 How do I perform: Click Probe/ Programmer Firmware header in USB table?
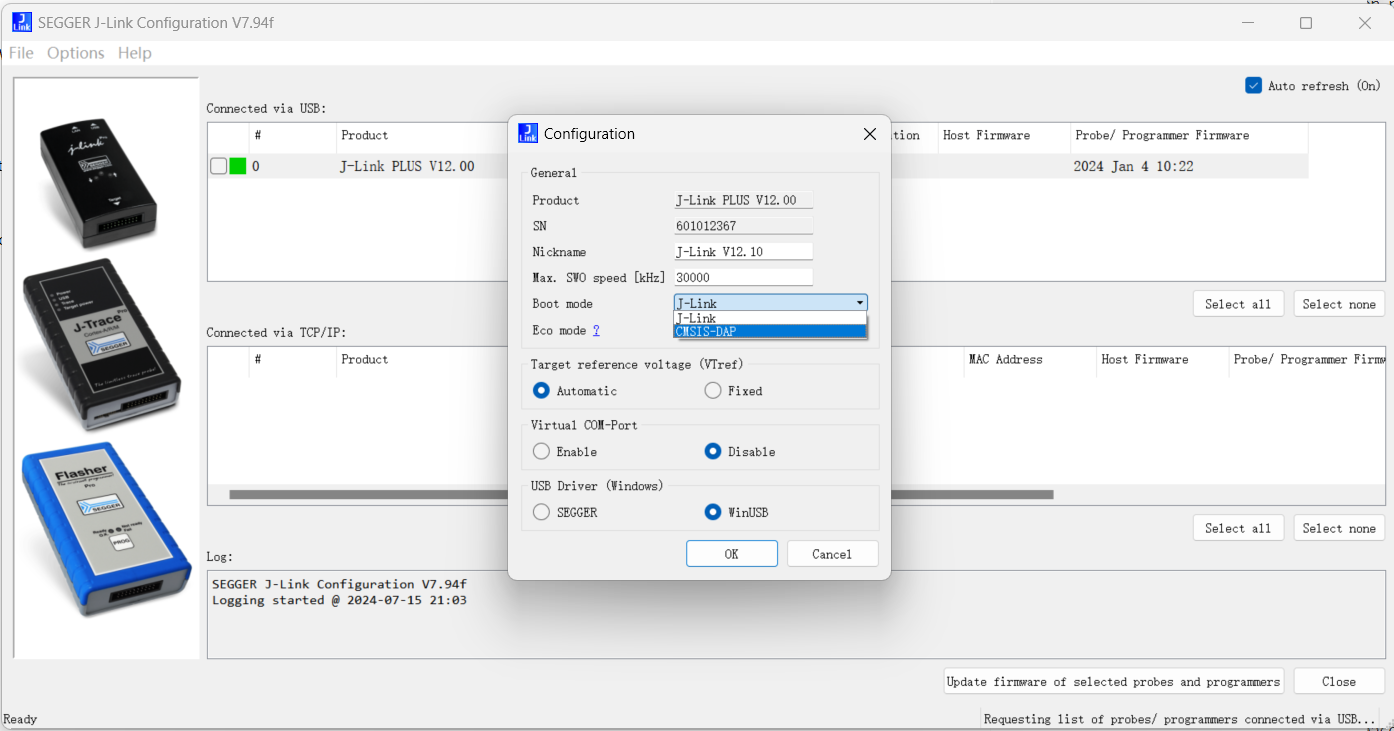click(x=1162, y=135)
